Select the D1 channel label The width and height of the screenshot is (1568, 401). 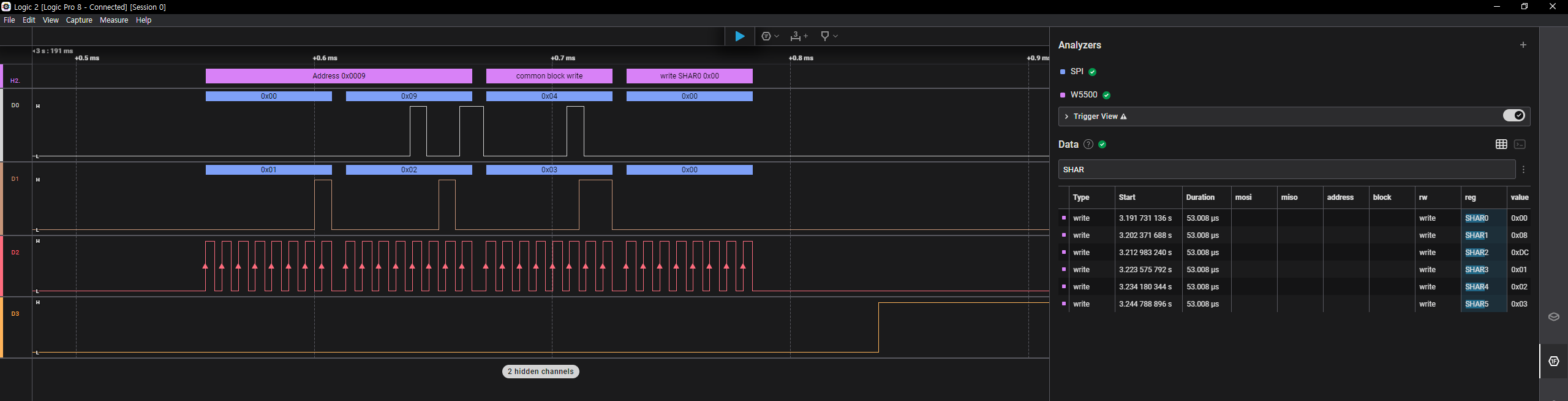tap(15, 179)
